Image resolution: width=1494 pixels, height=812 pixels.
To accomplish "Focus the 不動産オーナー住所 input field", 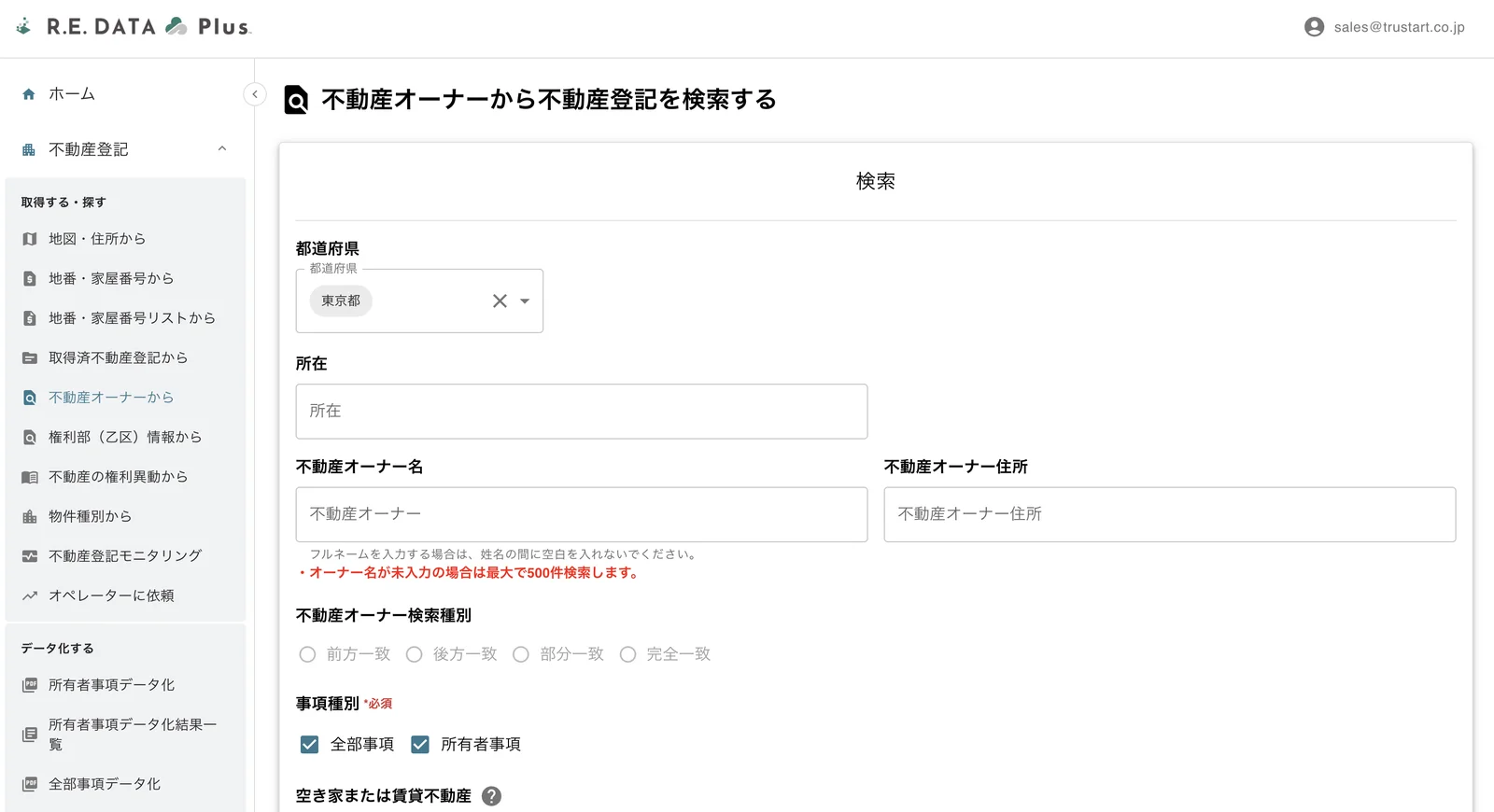I will point(1170,514).
